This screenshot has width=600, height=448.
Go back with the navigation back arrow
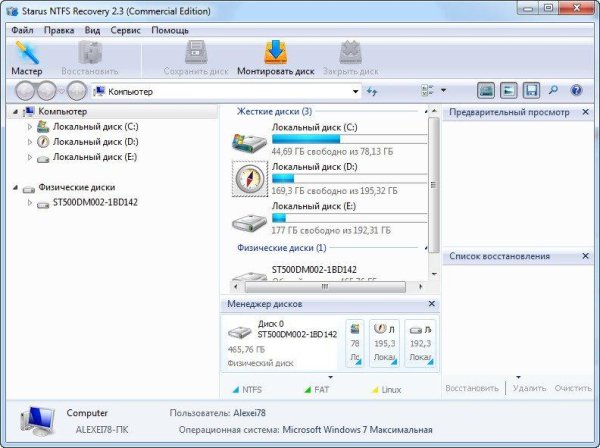25,91
